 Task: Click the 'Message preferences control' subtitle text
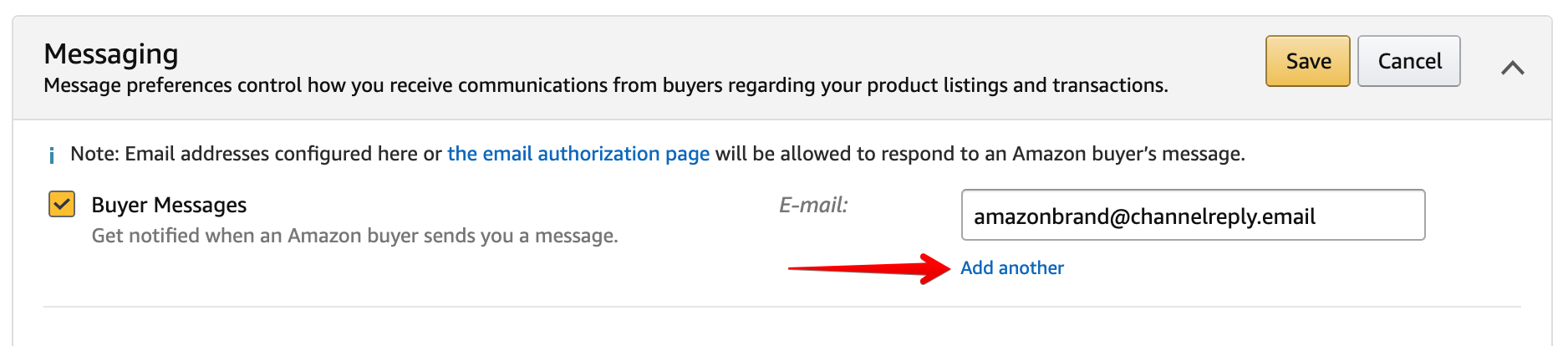click(606, 85)
